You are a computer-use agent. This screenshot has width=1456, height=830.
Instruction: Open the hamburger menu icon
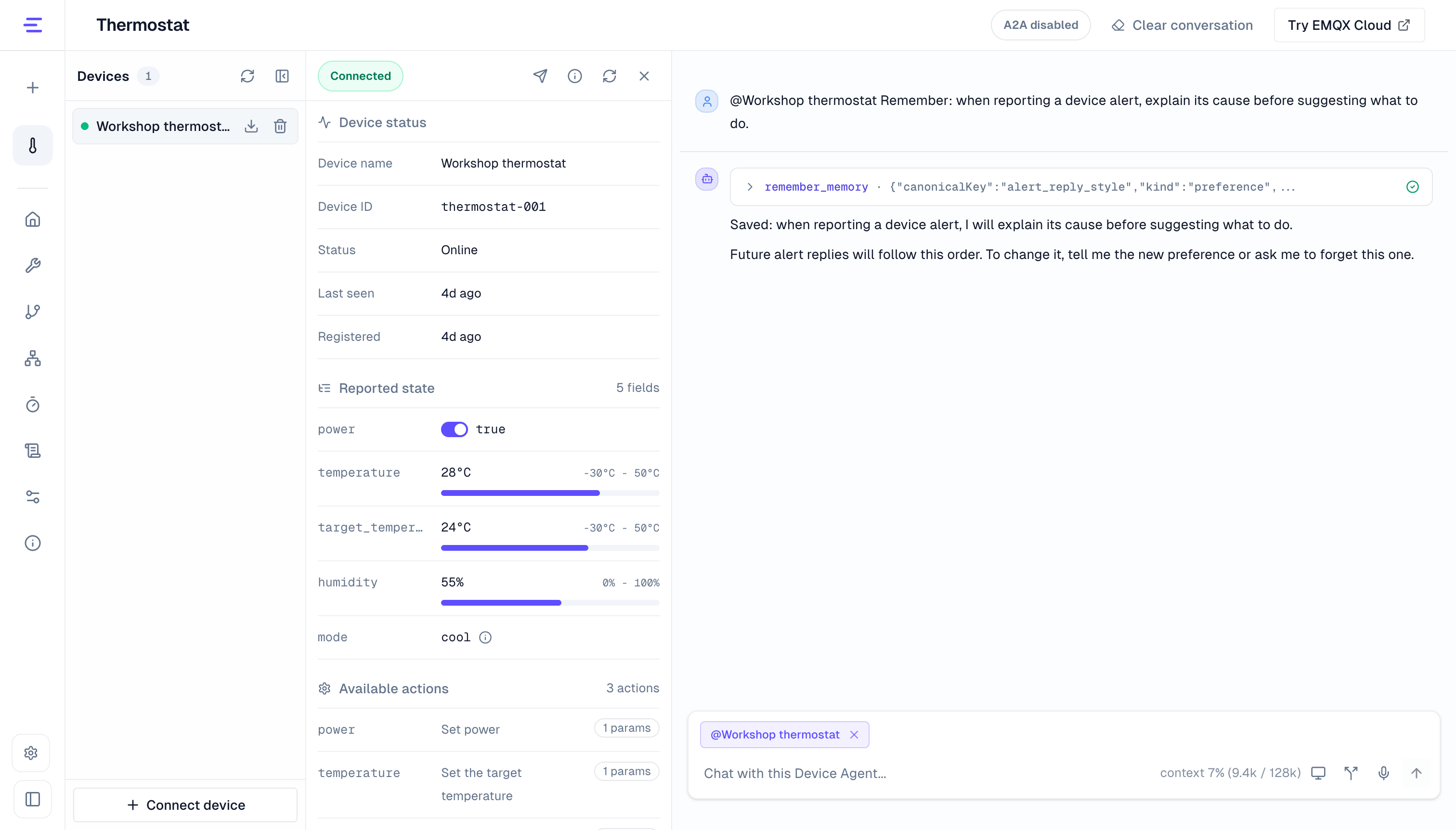(x=32, y=25)
